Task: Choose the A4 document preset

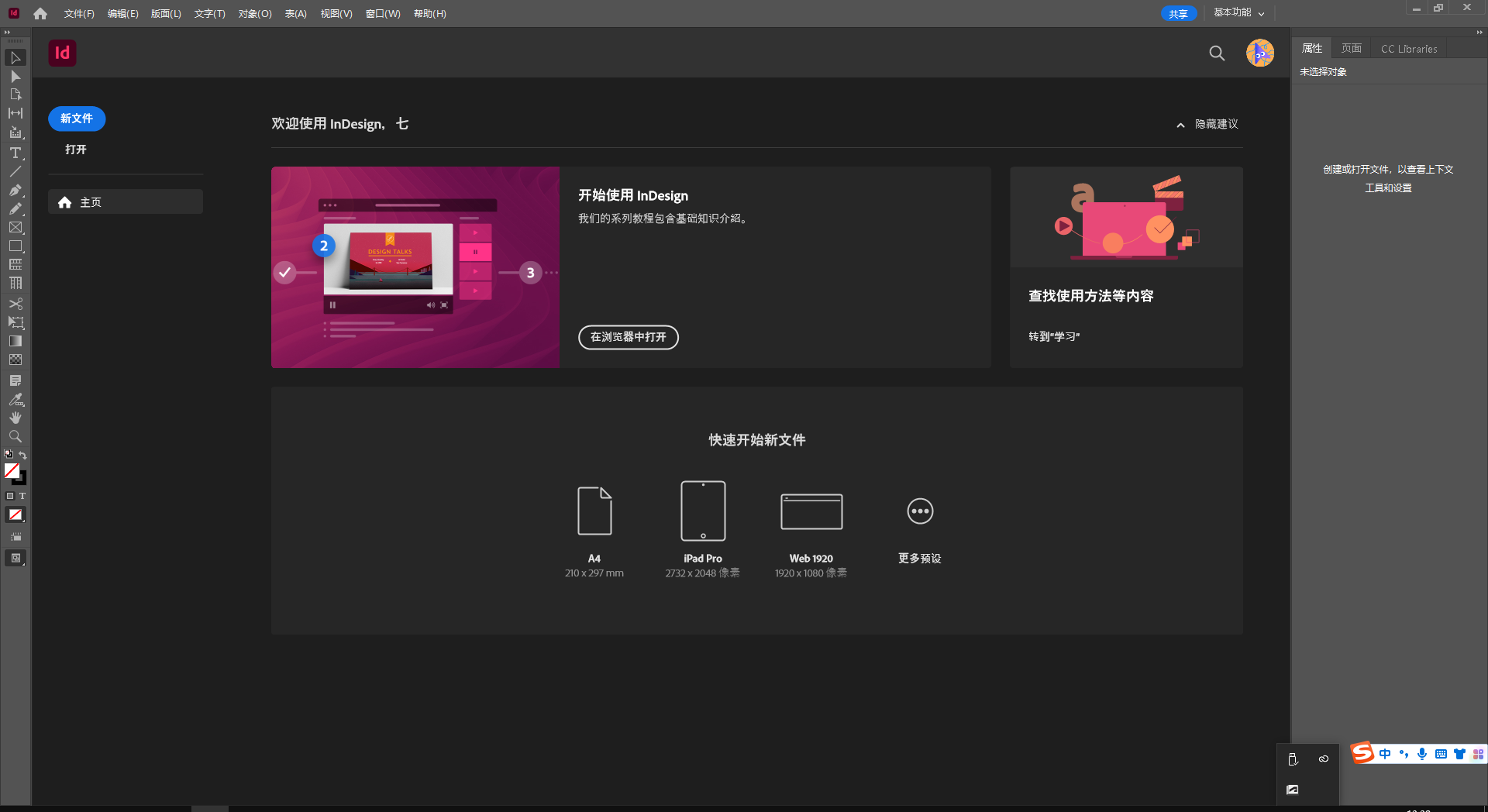Action: tap(594, 529)
